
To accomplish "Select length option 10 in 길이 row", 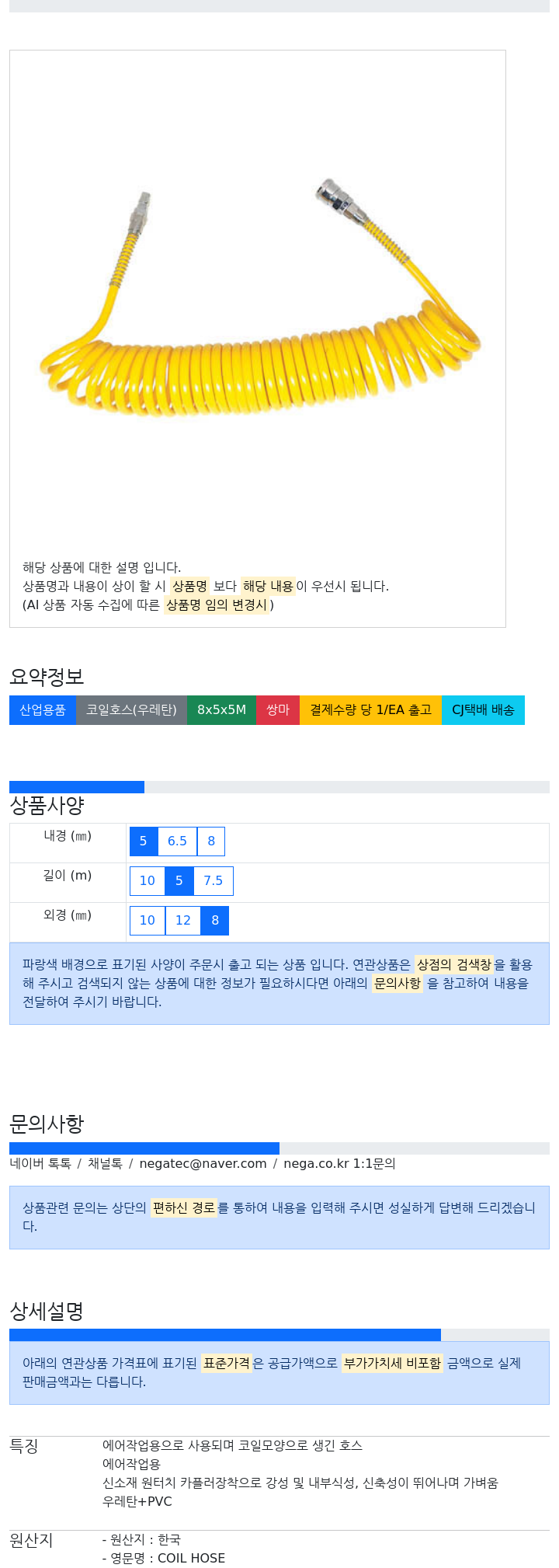I will pyautogui.click(x=148, y=881).
